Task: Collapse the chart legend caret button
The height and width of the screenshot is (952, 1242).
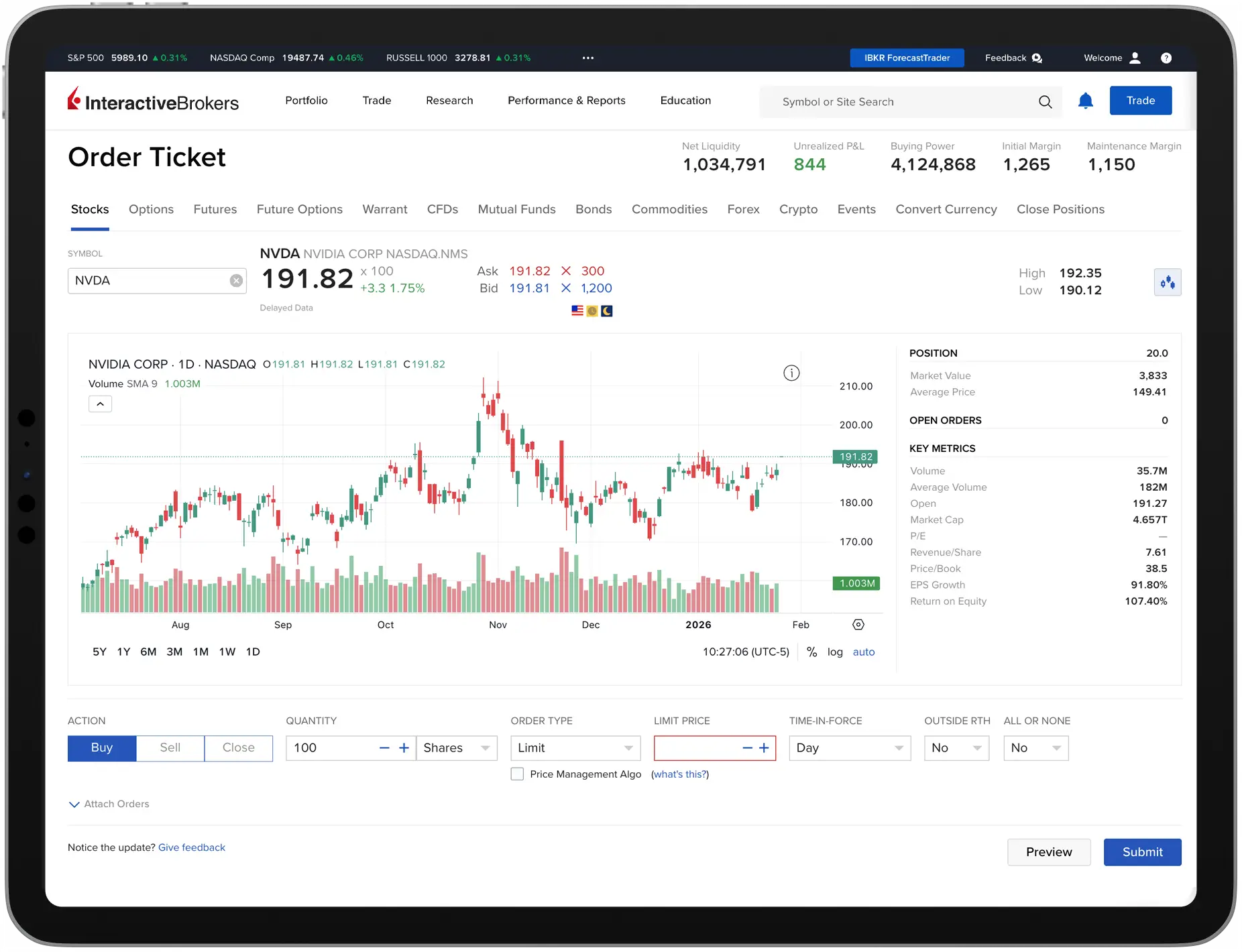Action: 100,404
